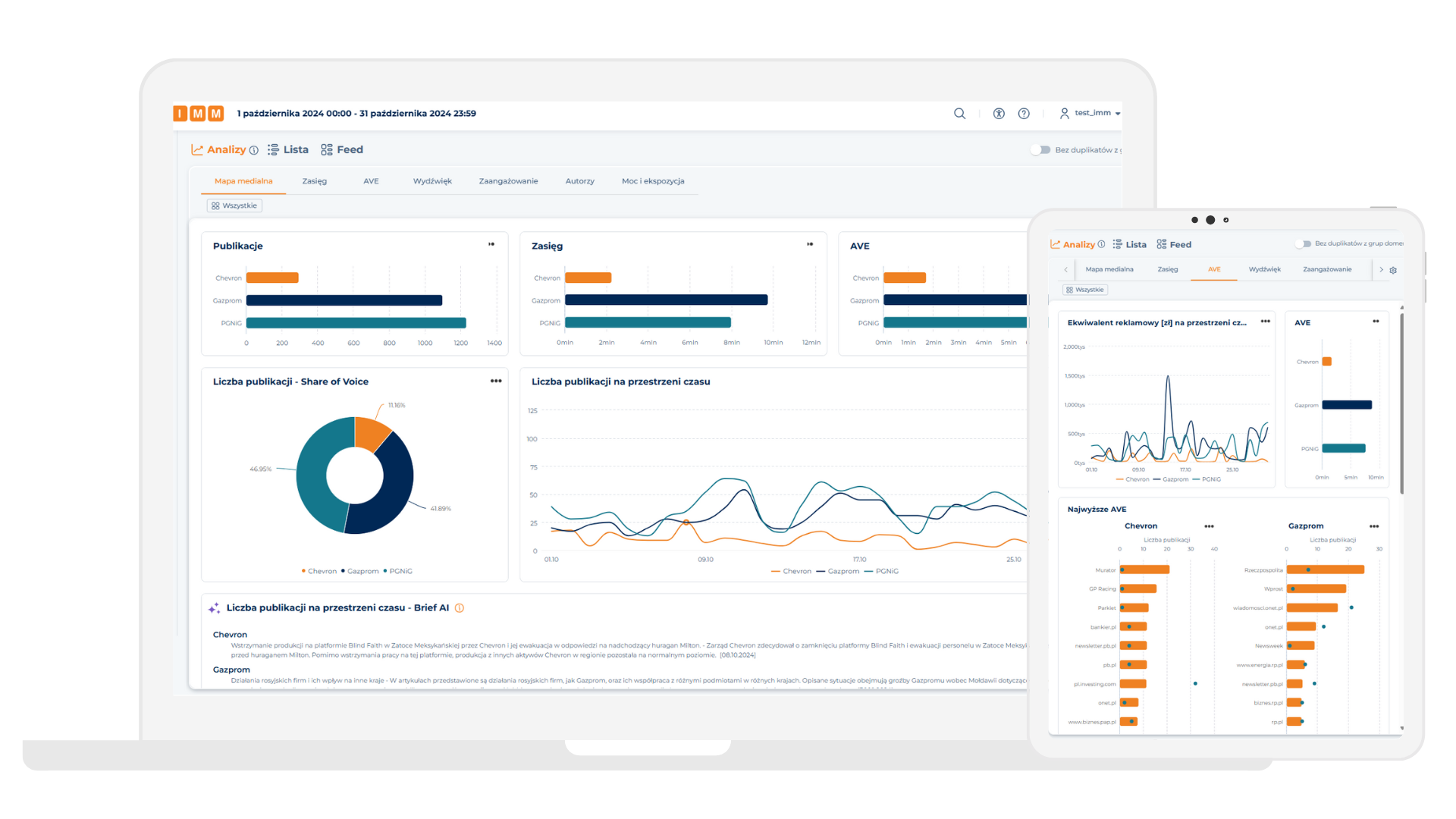
Task: Click the IMM logo on laptop screen
Action: pyautogui.click(x=199, y=114)
